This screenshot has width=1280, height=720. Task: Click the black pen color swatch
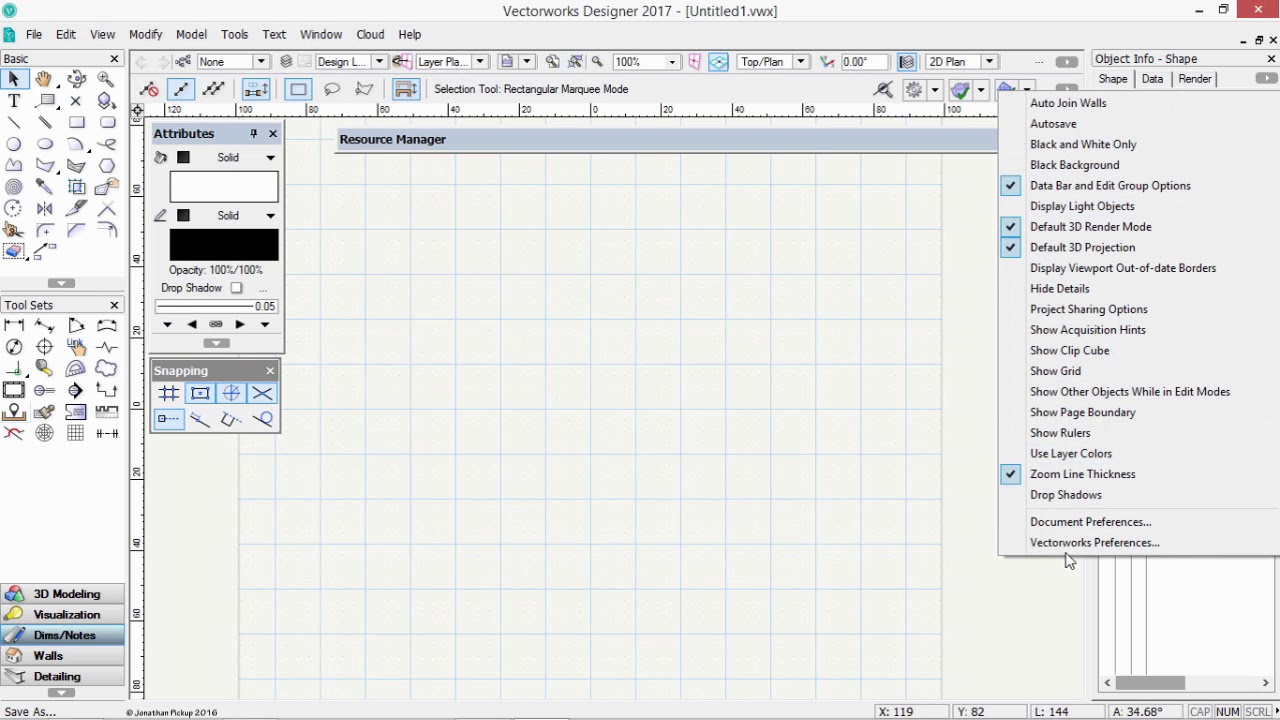pos(224,245)
